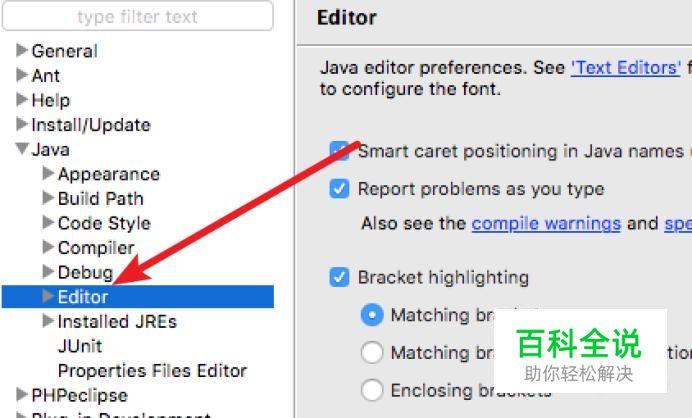
Task: Expand the Code Style triangle
Action: click(48, 223)
